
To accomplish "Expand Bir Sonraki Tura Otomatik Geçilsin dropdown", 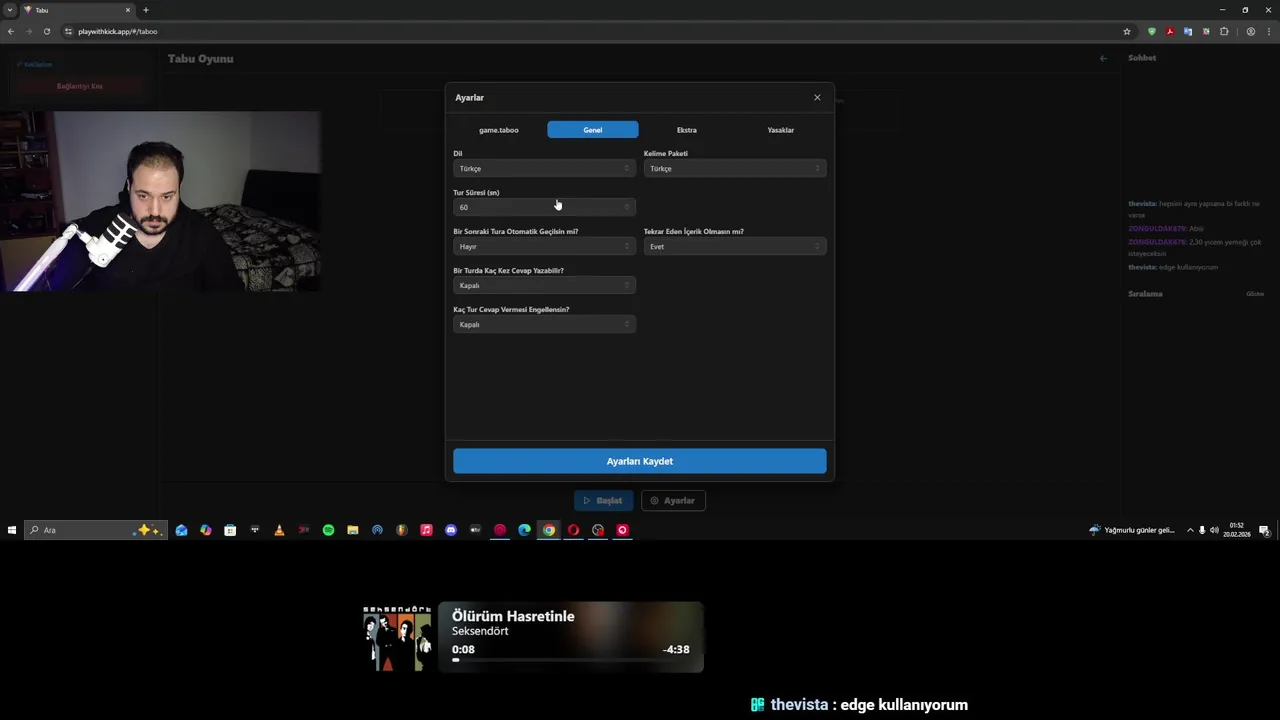I will [544, 246].
